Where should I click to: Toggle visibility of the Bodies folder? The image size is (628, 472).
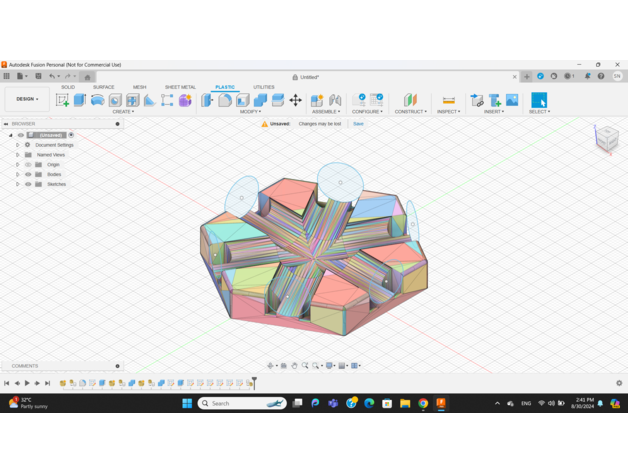(x=28, y=174)
